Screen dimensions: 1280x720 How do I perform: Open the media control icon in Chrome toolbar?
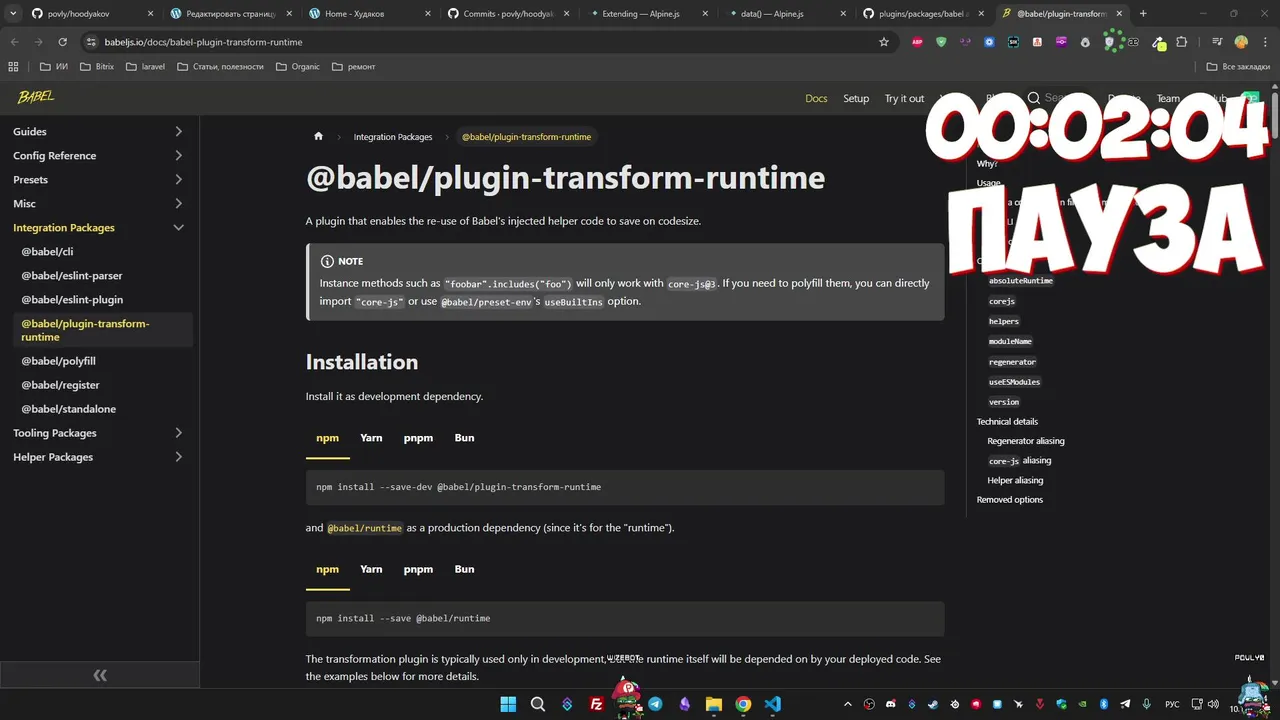1217,42
